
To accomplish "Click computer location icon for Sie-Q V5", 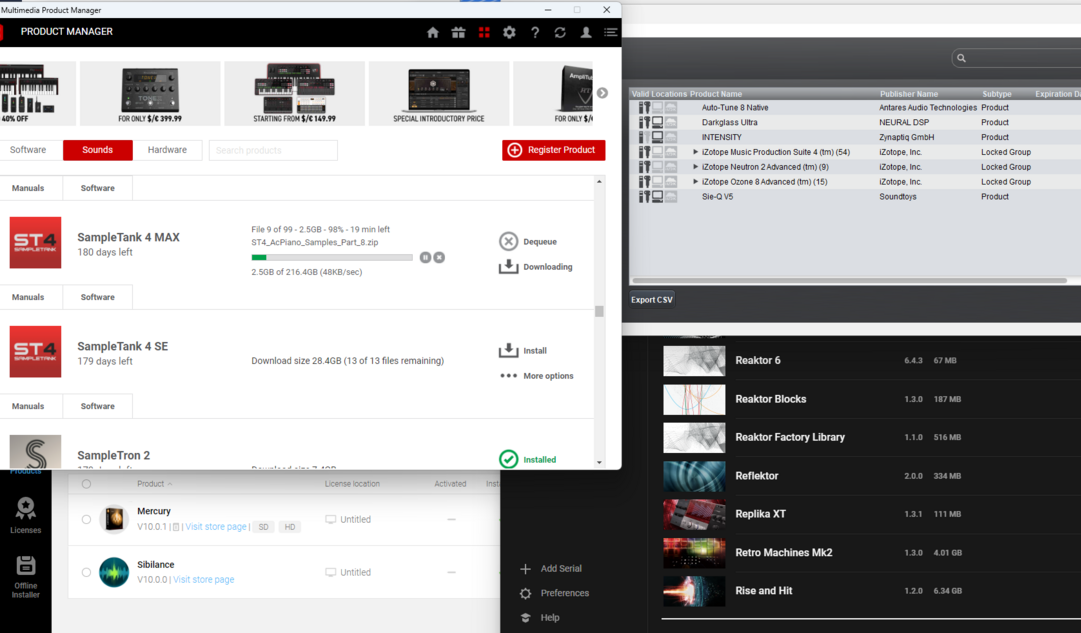I will 658,197.
